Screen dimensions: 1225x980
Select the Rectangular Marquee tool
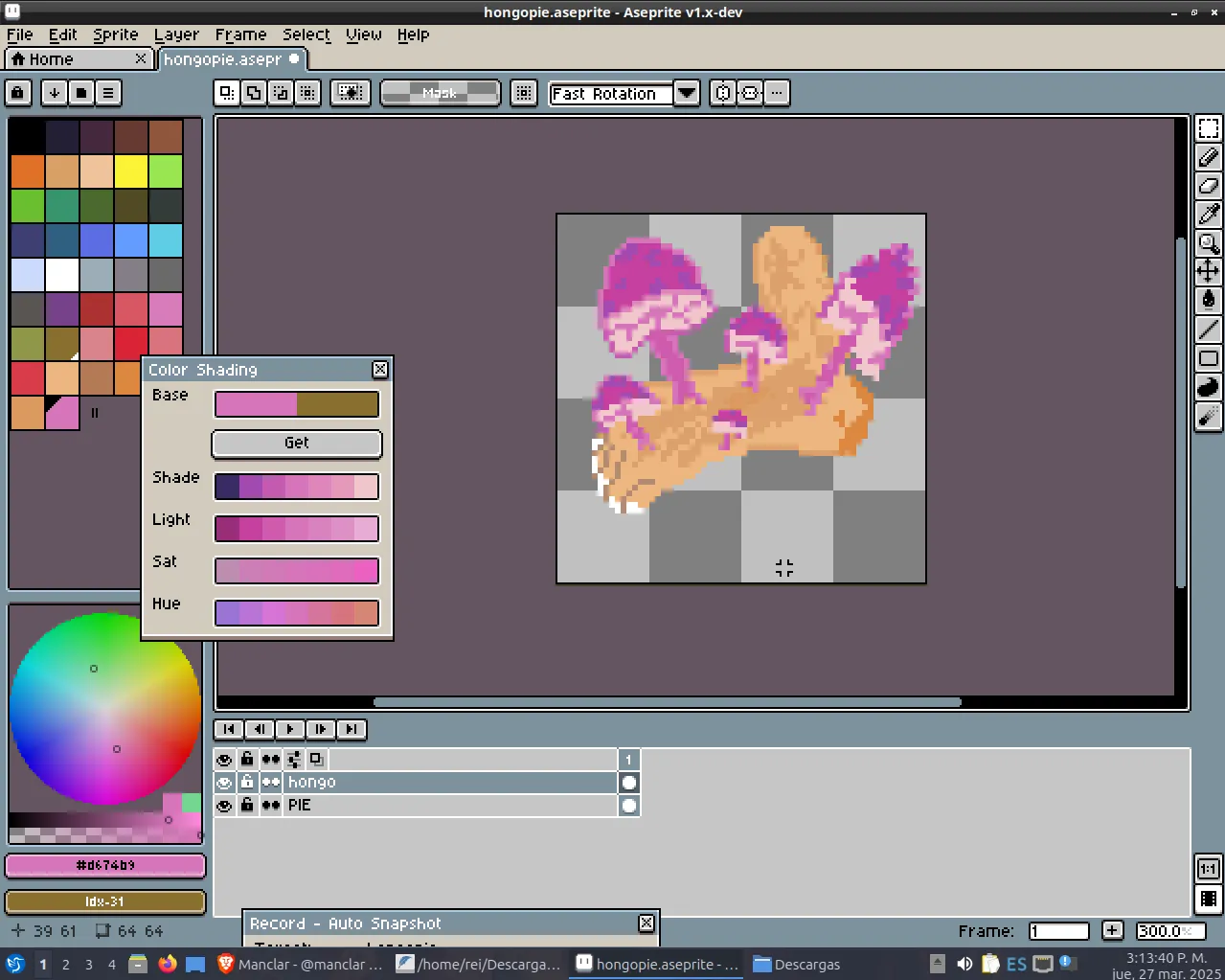click(1209, 128)
